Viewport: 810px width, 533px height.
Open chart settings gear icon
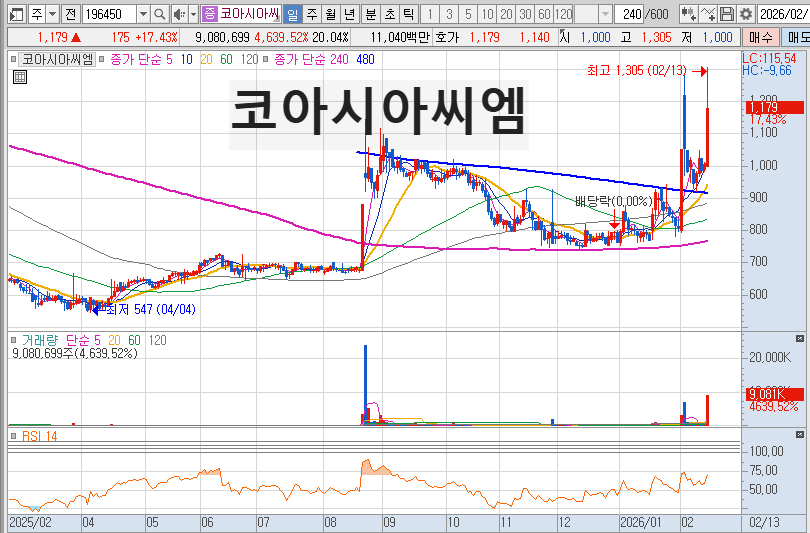coord(745,14)
